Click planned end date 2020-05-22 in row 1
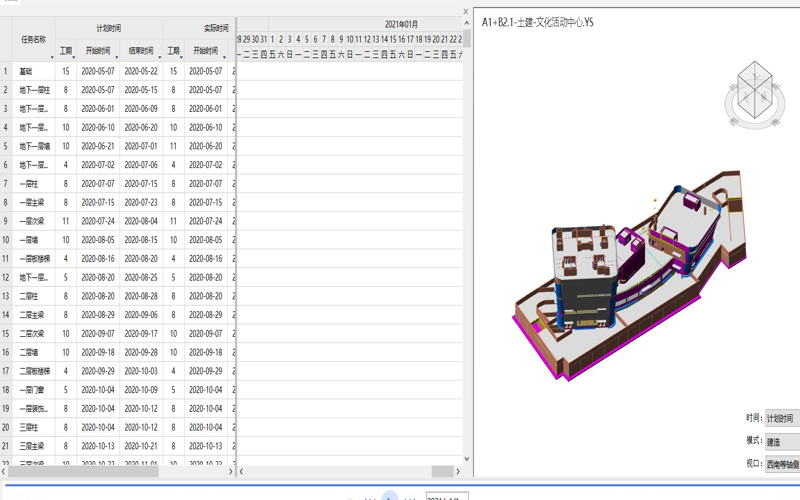Screen dimensions: 800x500 pyautogui.click(x=141, y=71)
